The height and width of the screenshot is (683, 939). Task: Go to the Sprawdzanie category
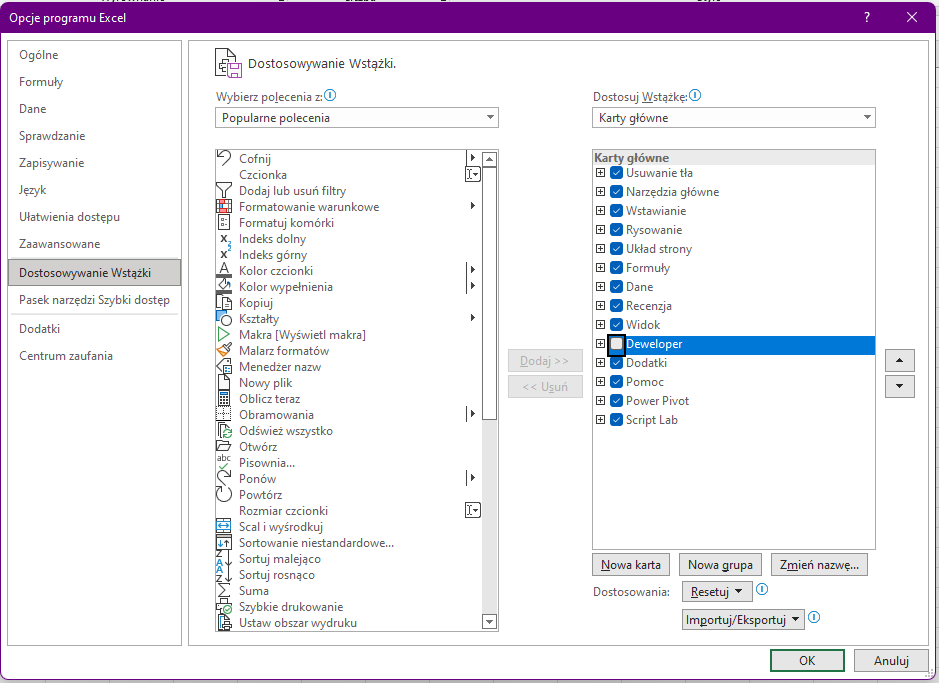pyautogui.click(x=94, y=136)
